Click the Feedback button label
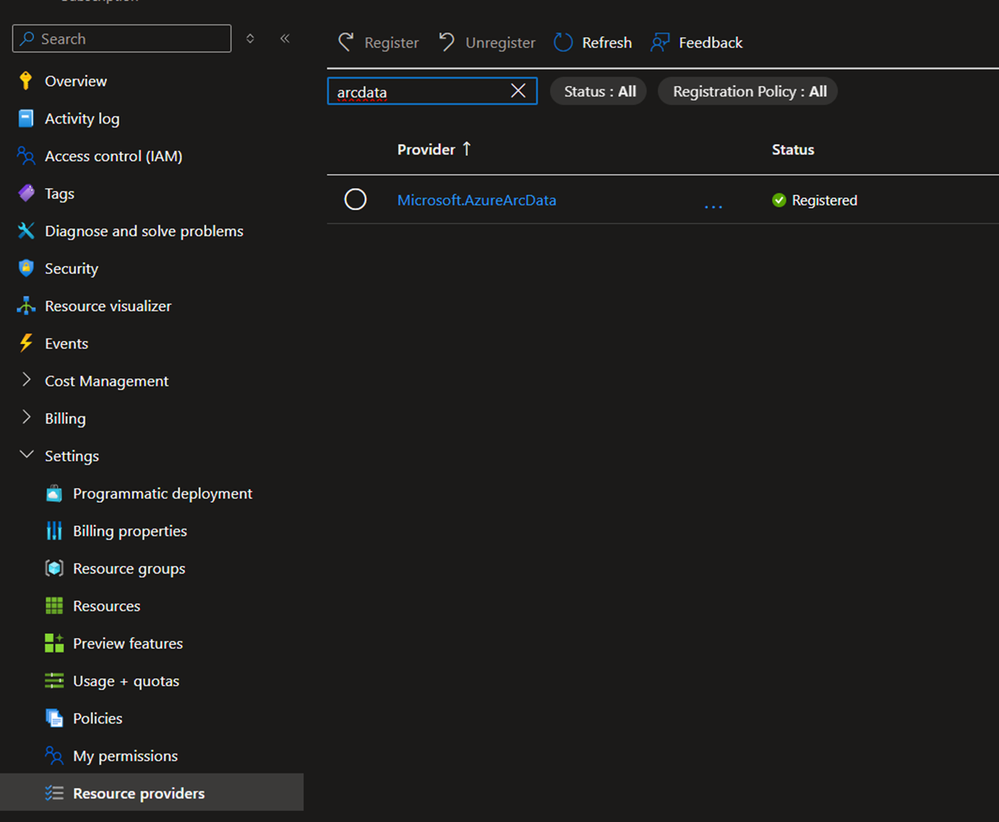999x822 pixels. point(710,43)
